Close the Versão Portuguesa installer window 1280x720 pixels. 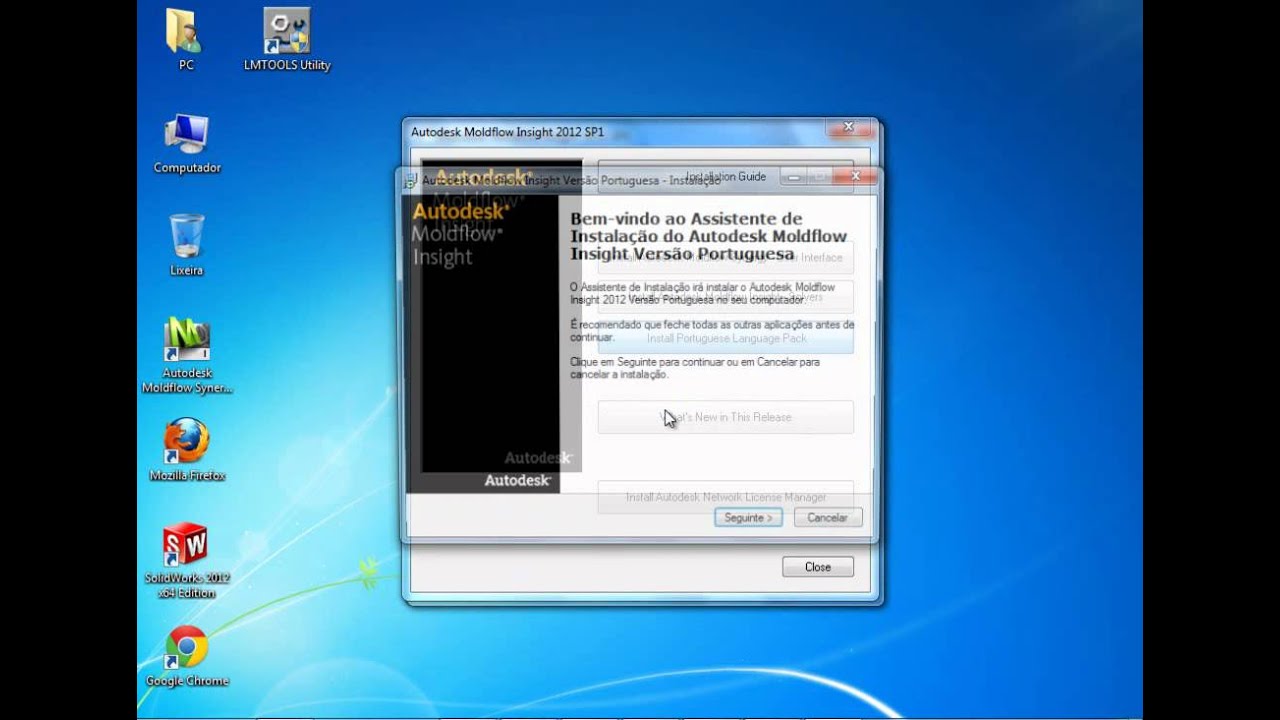tap(855, 177)
